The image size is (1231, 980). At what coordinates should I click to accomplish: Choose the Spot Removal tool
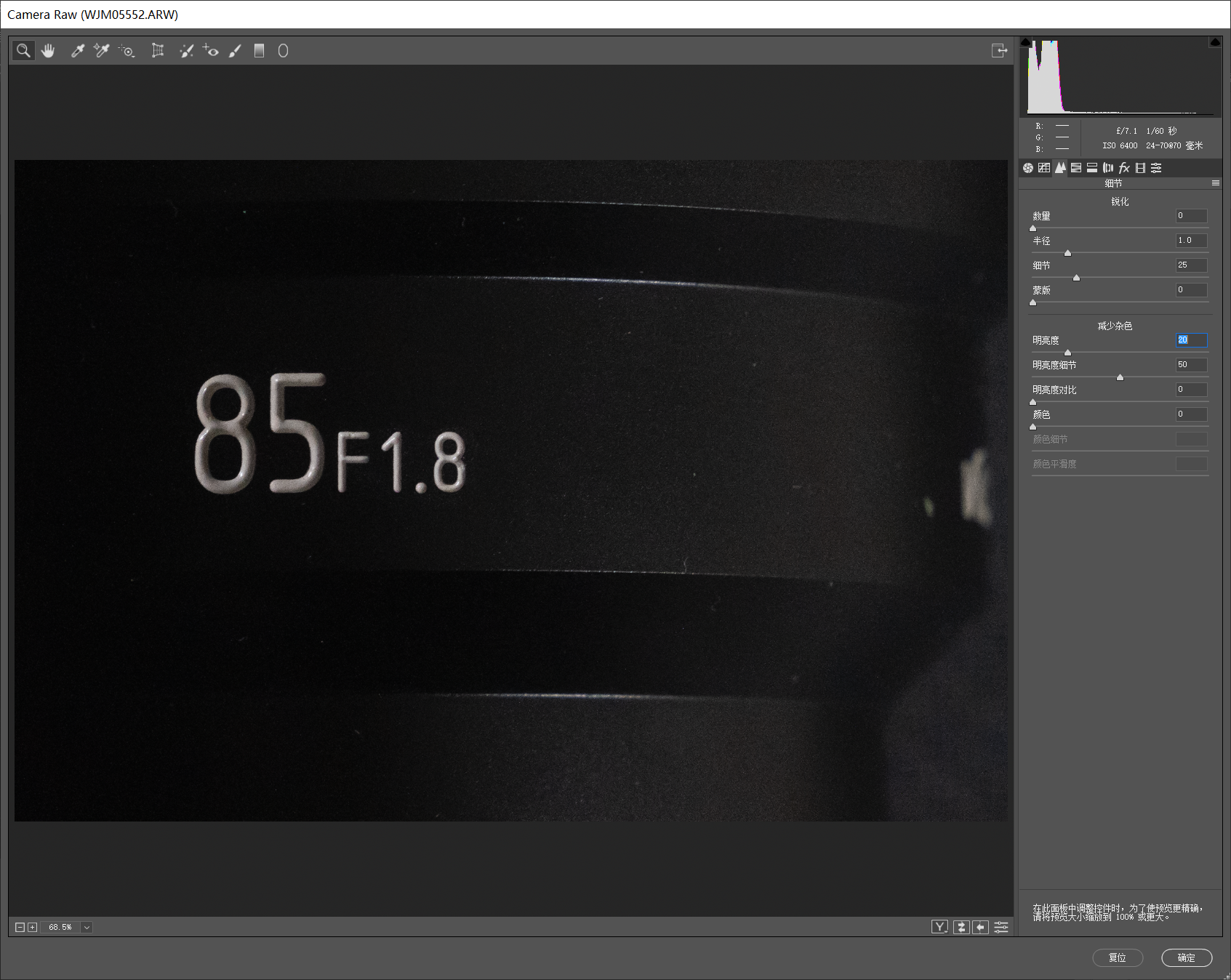pyautogui.click(x=186, y=50)
